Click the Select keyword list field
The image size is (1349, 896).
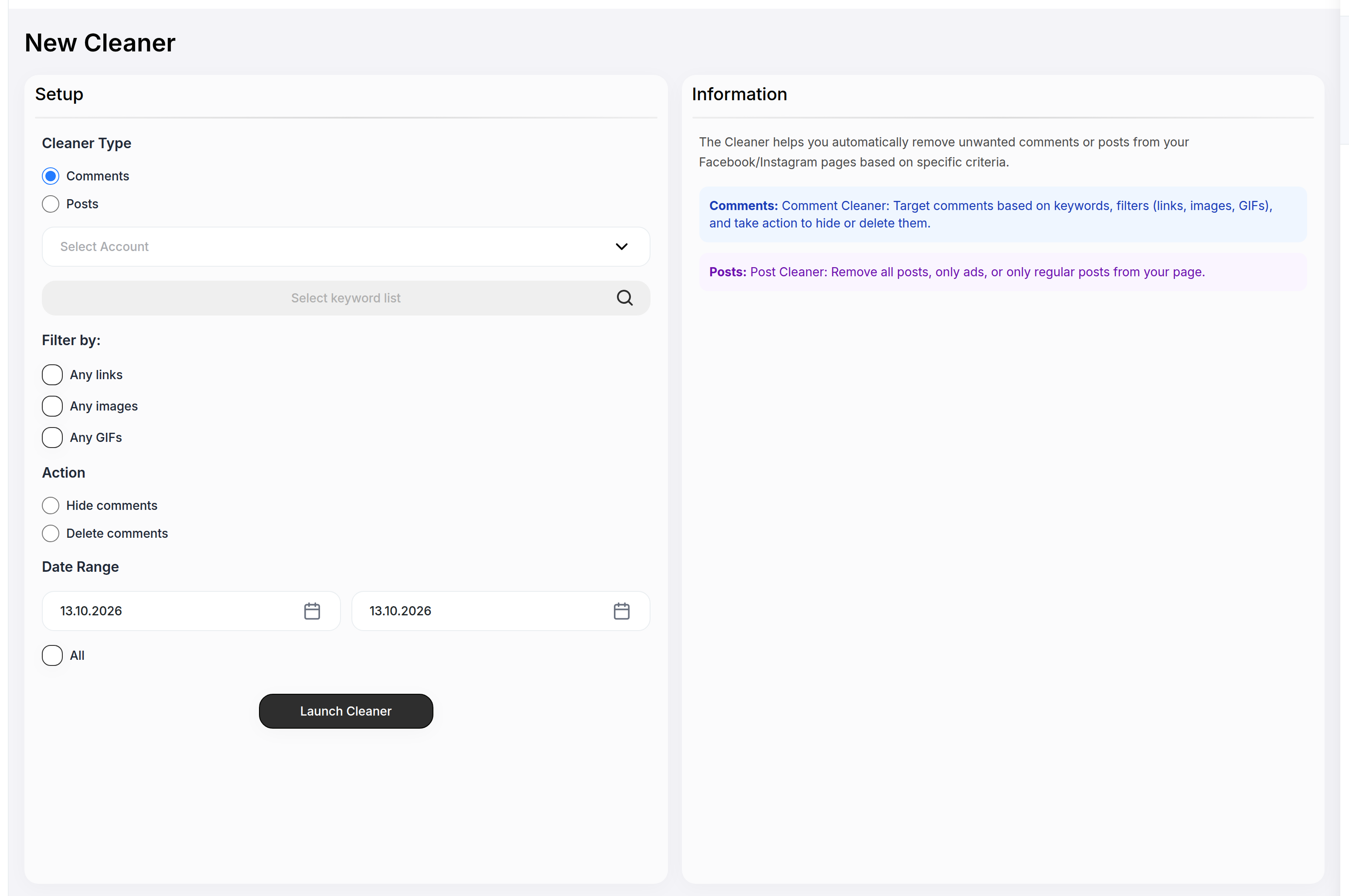pos(346,298)
